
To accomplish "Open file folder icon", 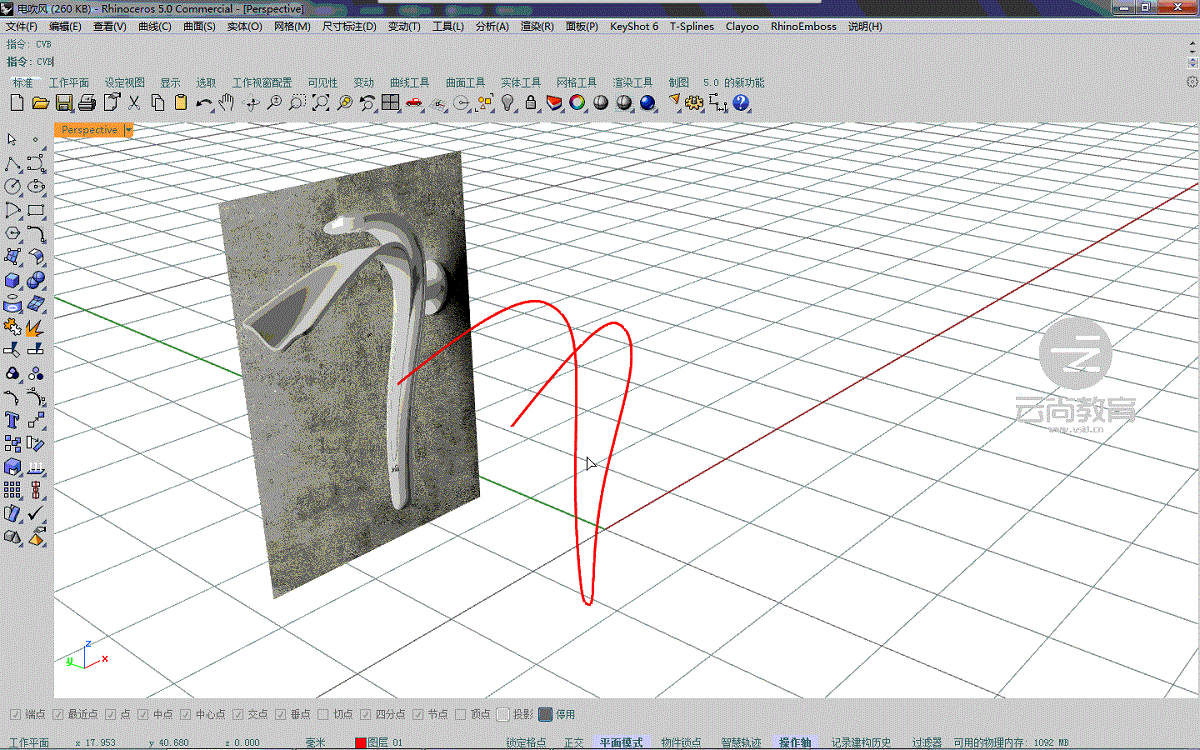I will pos(40,102).
